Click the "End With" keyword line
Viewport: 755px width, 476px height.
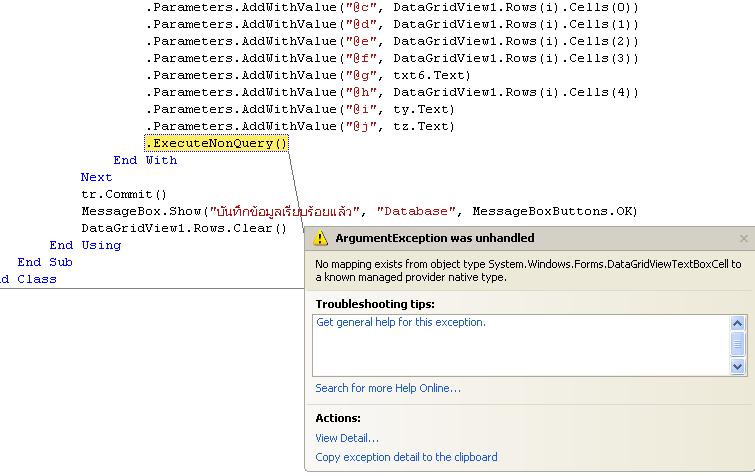tap(145, 160)
